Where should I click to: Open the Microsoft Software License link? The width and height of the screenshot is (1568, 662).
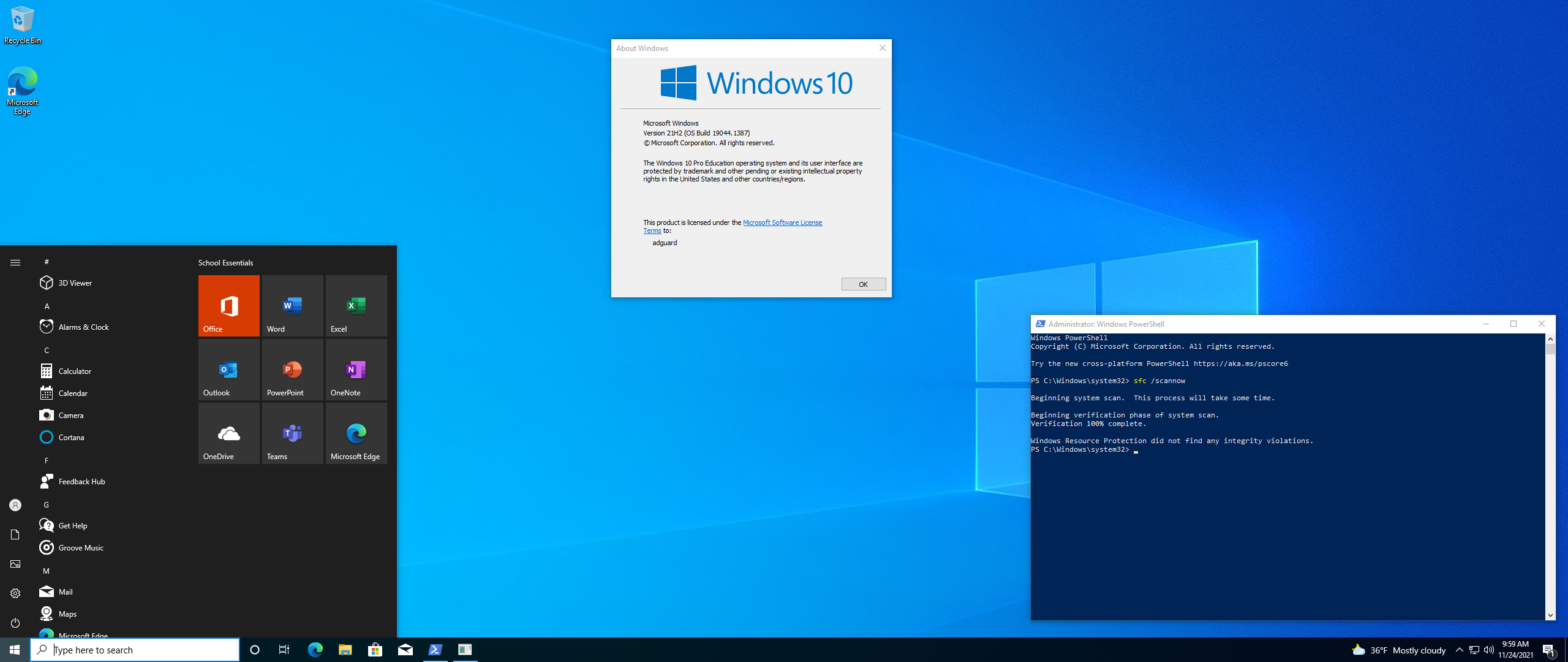[782, 223]
